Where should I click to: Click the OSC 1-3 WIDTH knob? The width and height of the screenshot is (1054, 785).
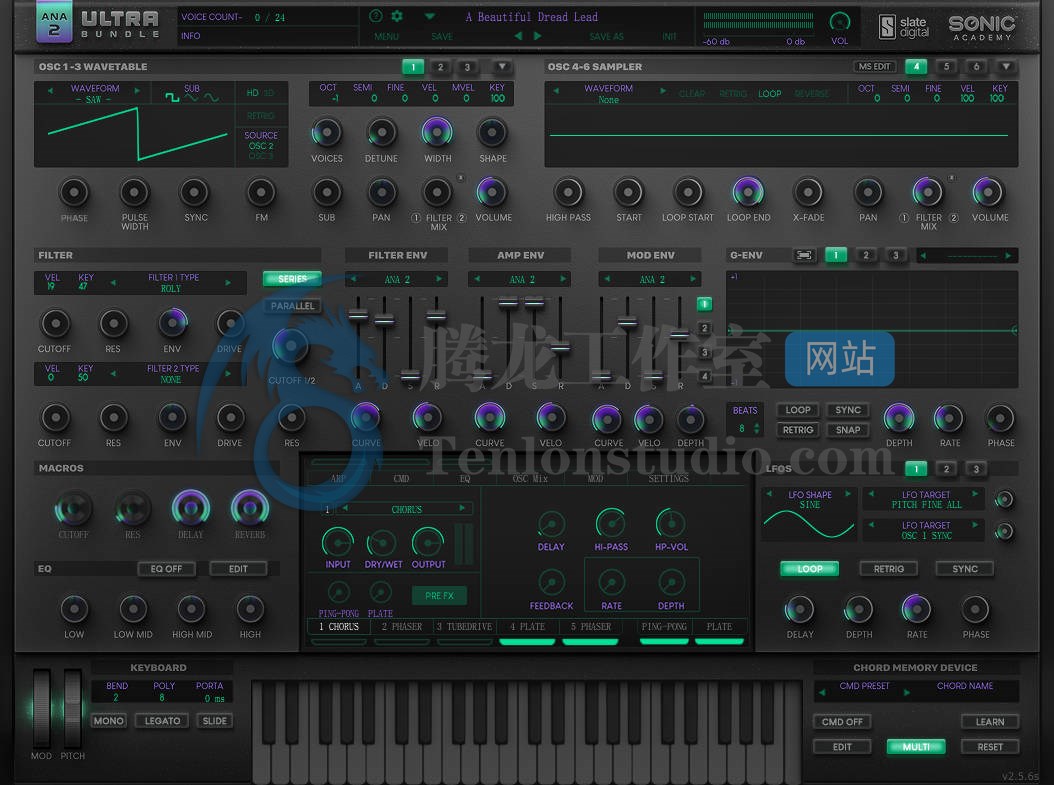pos(437,132)
